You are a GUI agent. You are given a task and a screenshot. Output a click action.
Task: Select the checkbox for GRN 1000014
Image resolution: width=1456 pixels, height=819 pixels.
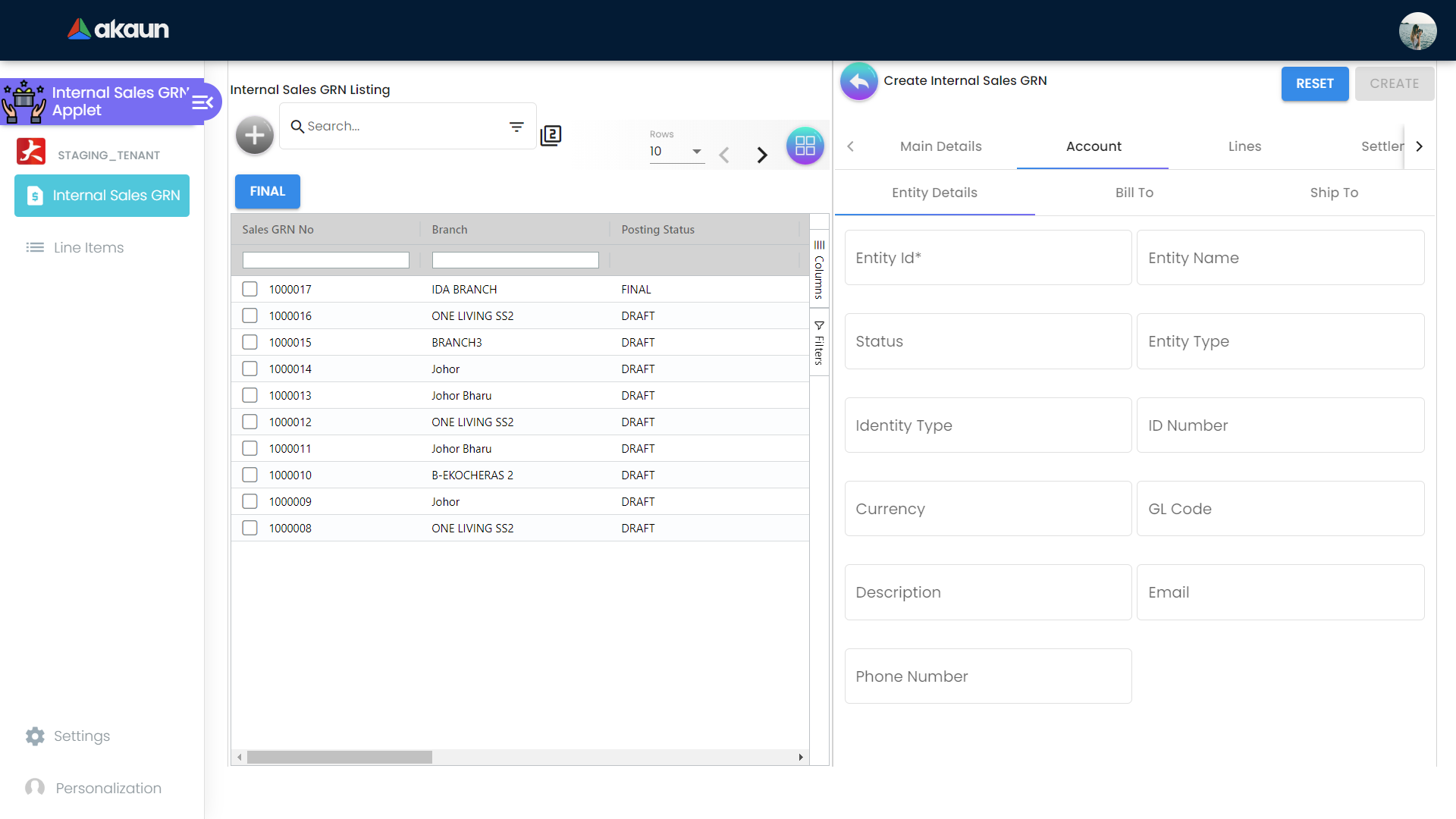[x=249, y=369]
